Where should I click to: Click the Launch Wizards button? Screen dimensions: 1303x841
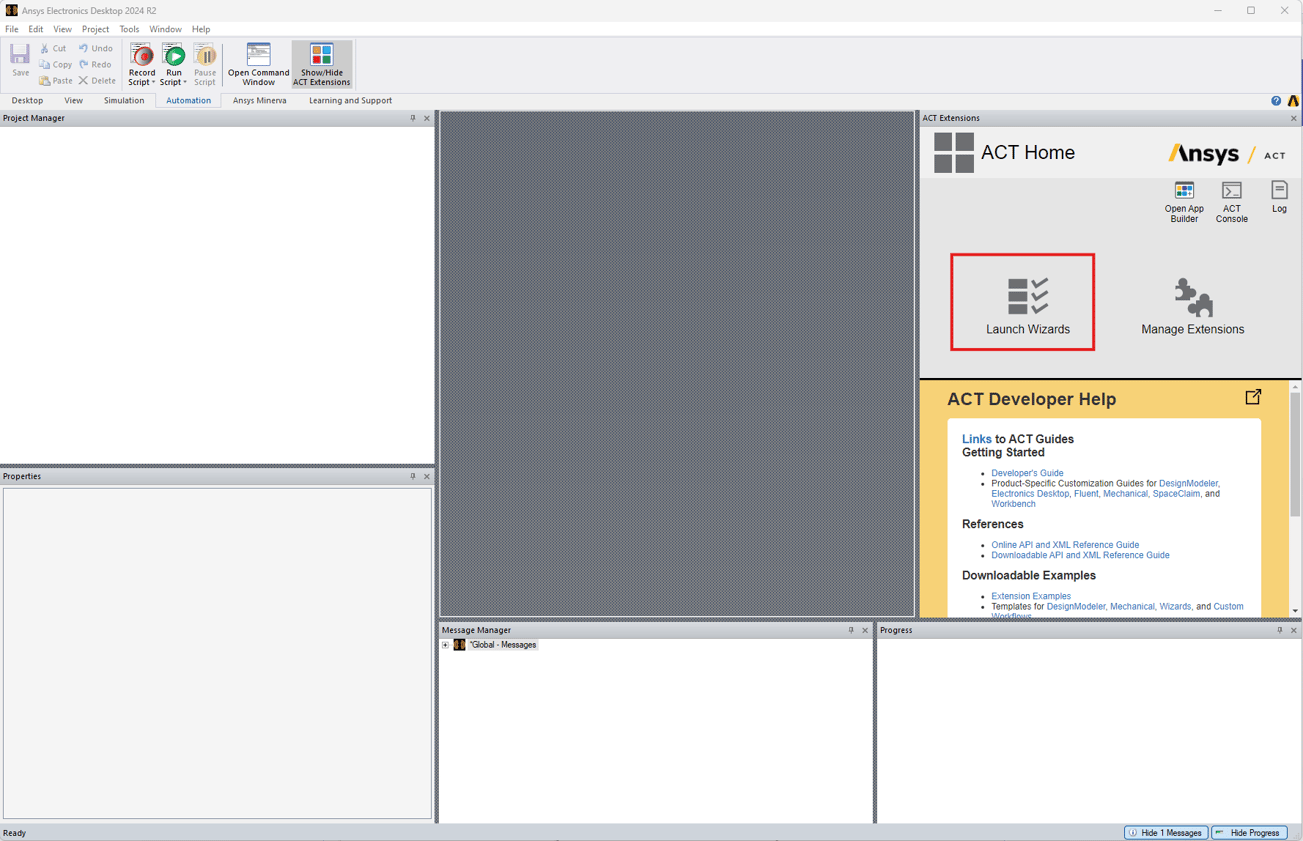(1022, 302)
